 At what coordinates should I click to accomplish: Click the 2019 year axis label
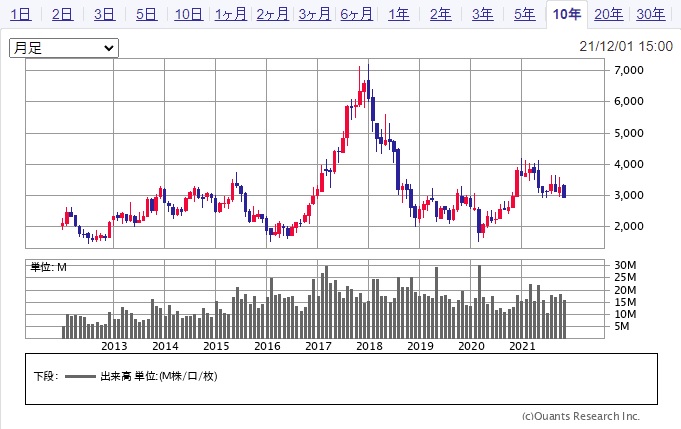[420, 346]
